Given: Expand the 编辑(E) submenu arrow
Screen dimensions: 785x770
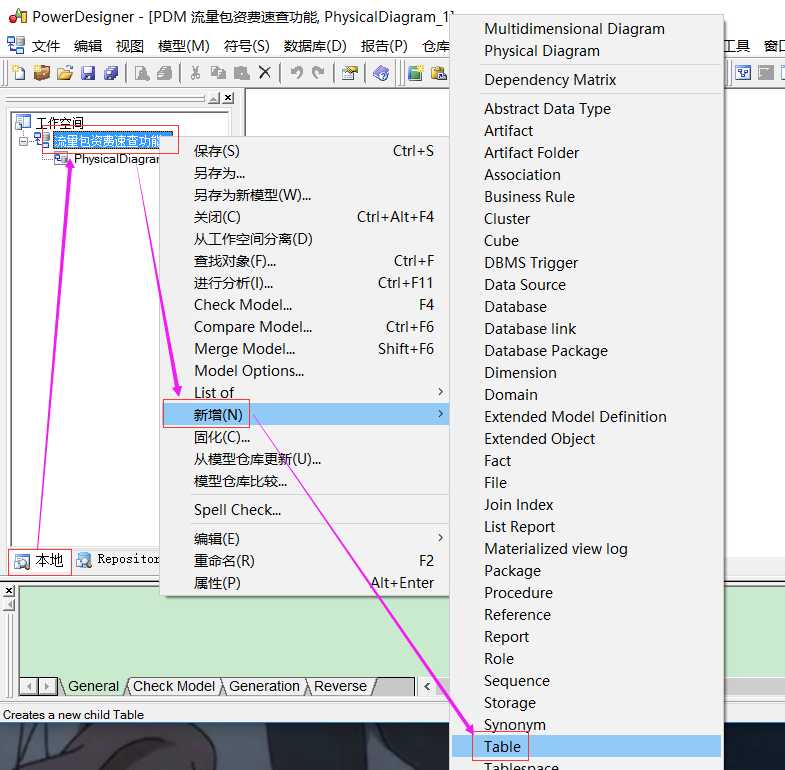Looking at the screenshot, I should (x=440, y=538).
